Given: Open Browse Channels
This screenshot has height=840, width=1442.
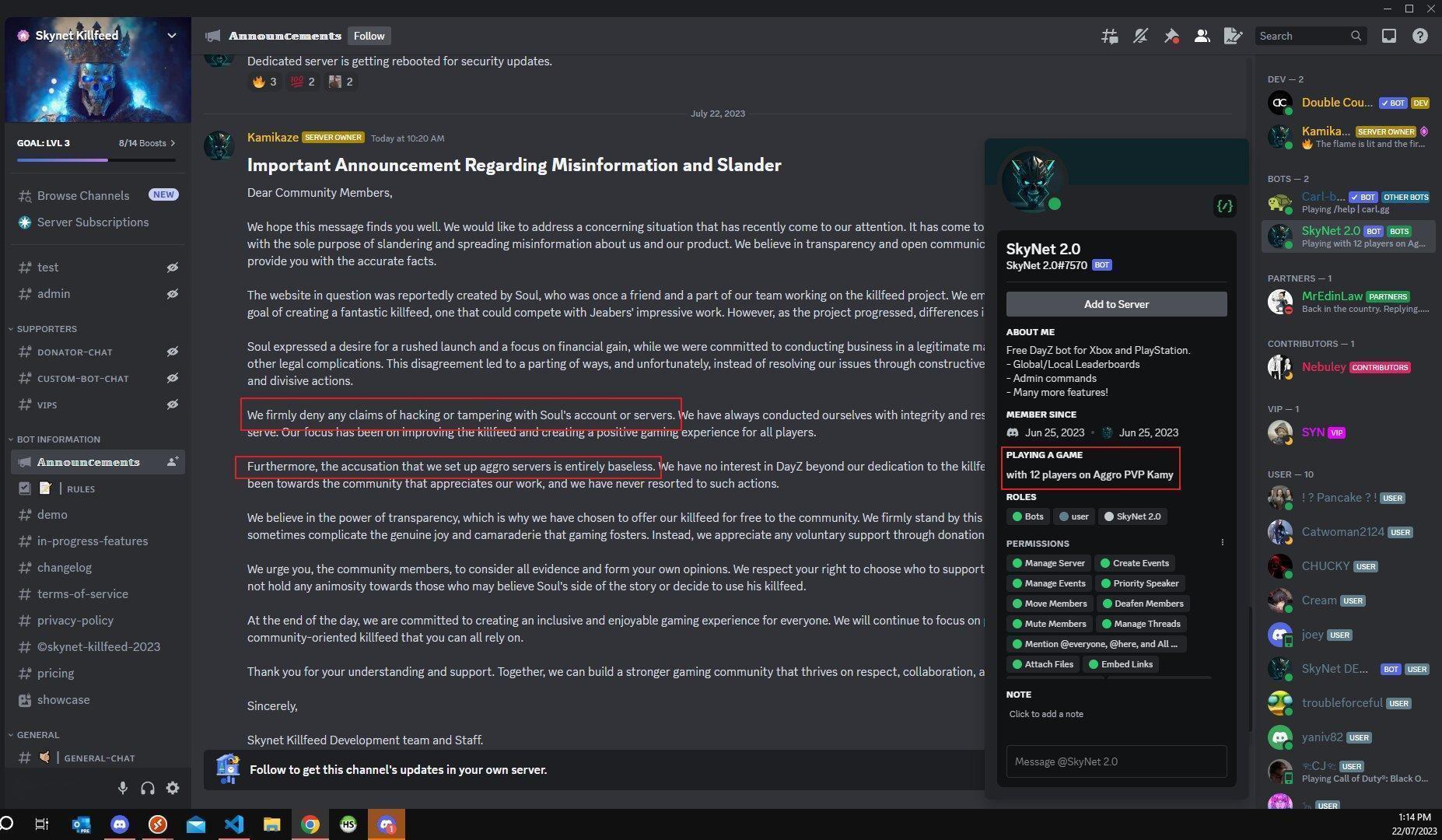Looking at the screenshot, I should [98, 196].
